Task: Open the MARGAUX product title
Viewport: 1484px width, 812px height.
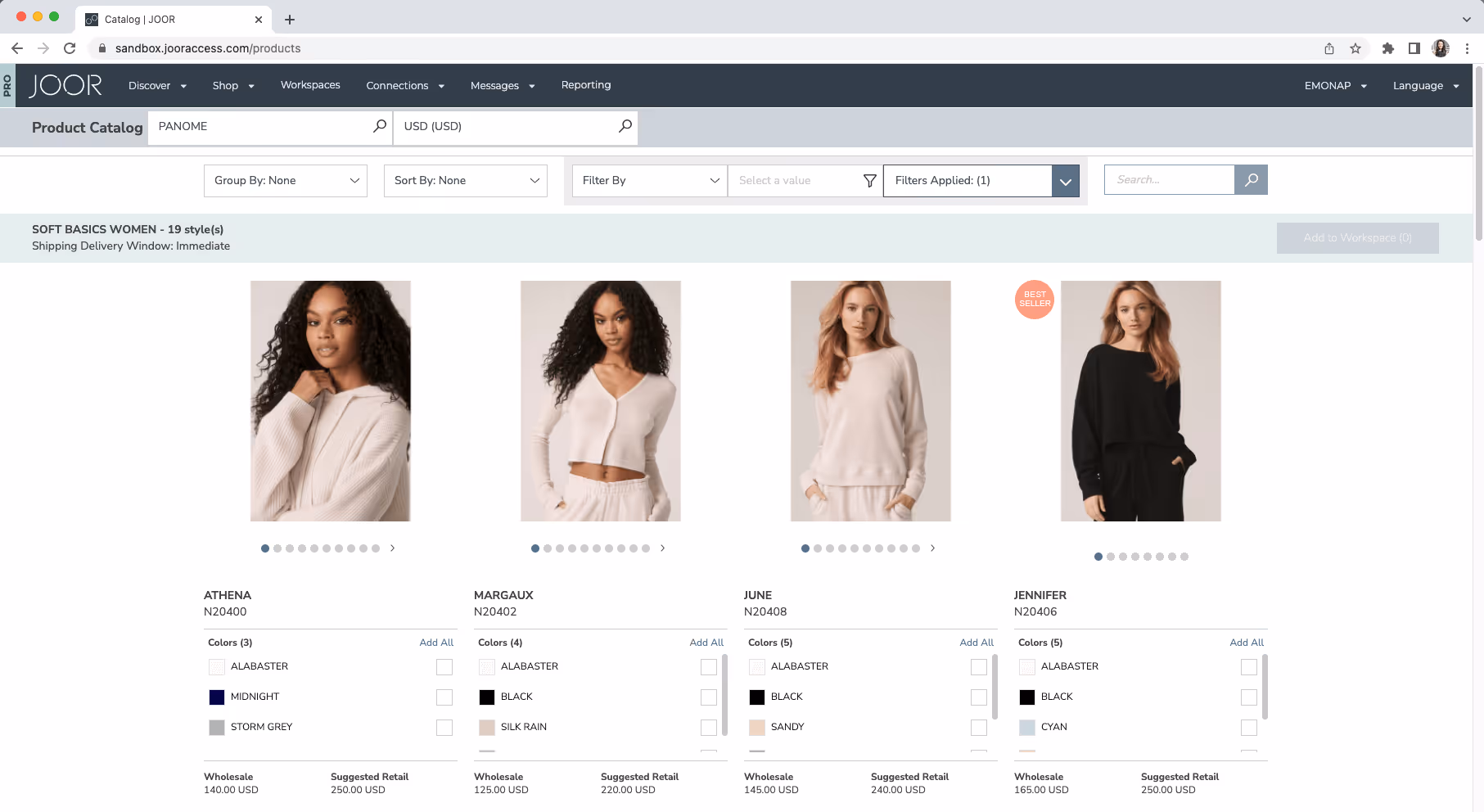Action: [503, 595]
